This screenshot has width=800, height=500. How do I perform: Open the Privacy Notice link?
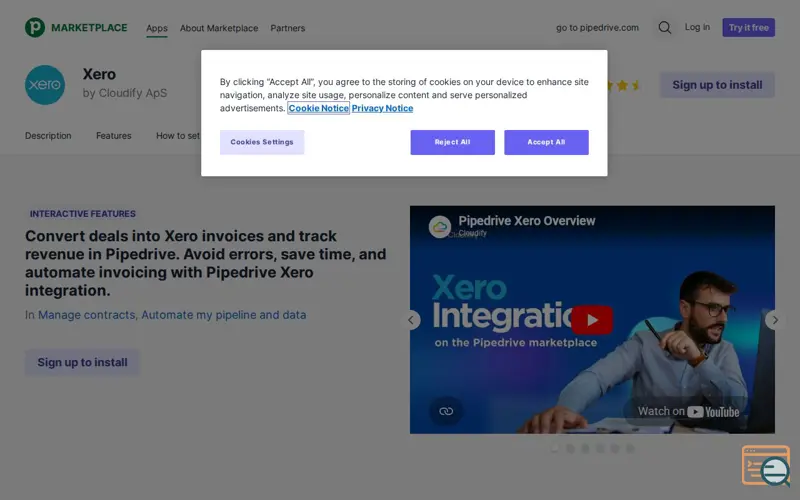coord(382,108)
